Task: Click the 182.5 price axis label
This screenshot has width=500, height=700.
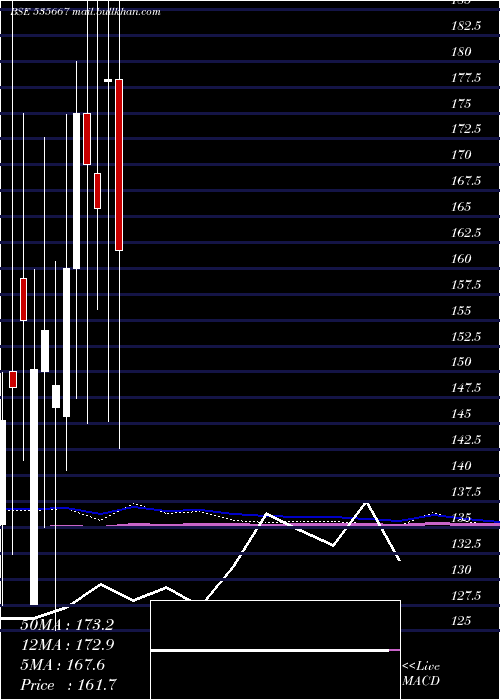Action: (466, 26)
